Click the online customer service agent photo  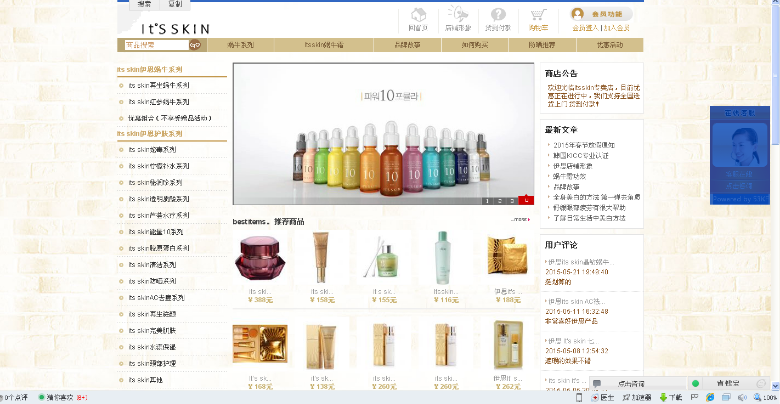[740, 145]
